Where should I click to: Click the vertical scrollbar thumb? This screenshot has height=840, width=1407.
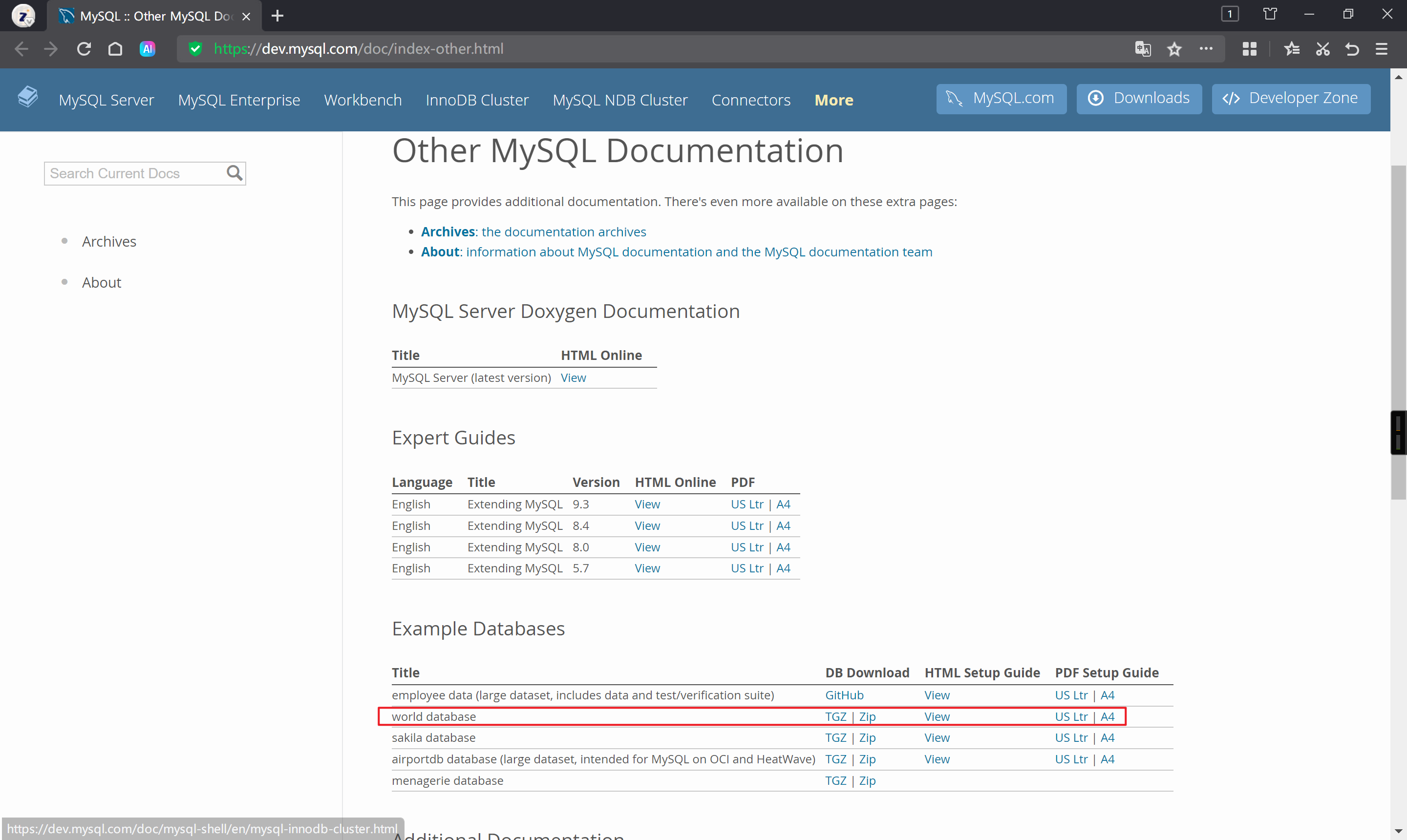tap(1398, 332)
